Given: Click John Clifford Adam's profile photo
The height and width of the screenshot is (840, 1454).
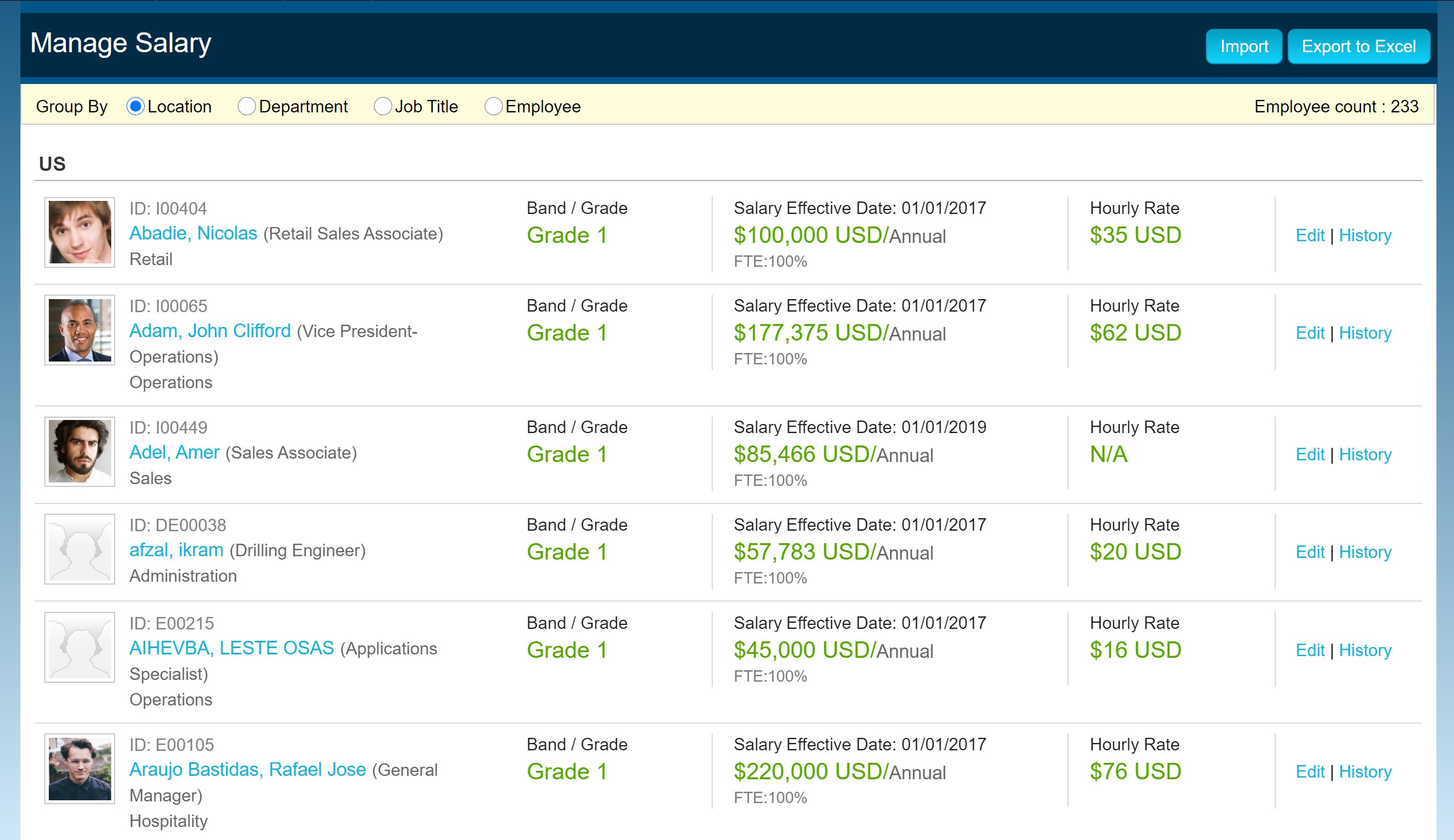Looking at the screenshot, I should tap(79, 330).
